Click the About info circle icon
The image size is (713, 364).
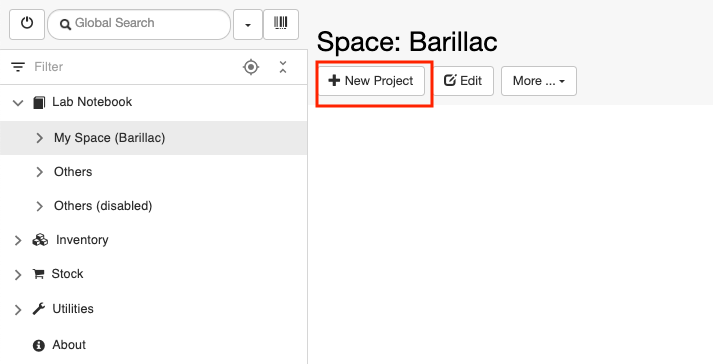coord(39,345)
